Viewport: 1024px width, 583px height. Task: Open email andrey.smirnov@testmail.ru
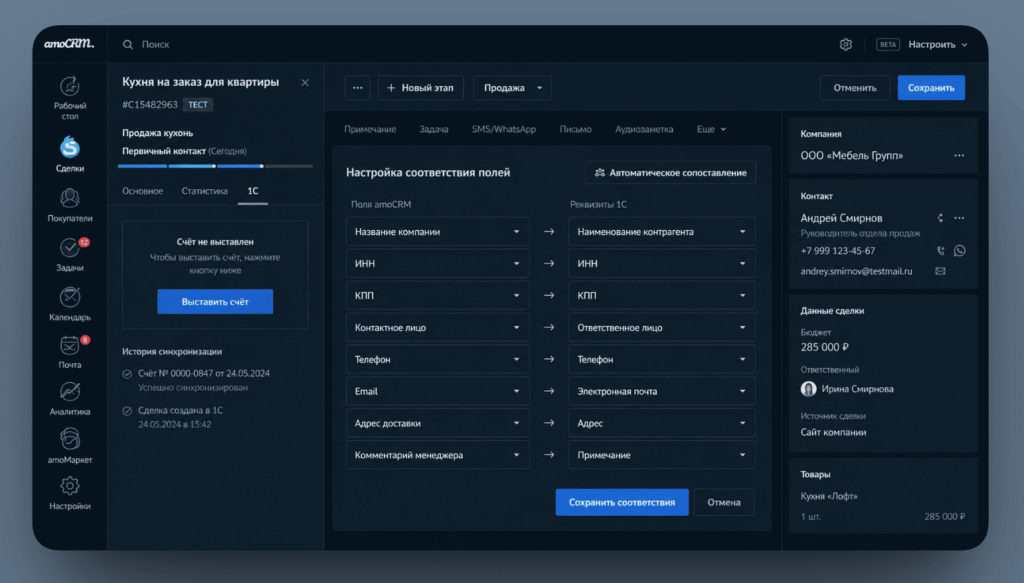(856, 271)
